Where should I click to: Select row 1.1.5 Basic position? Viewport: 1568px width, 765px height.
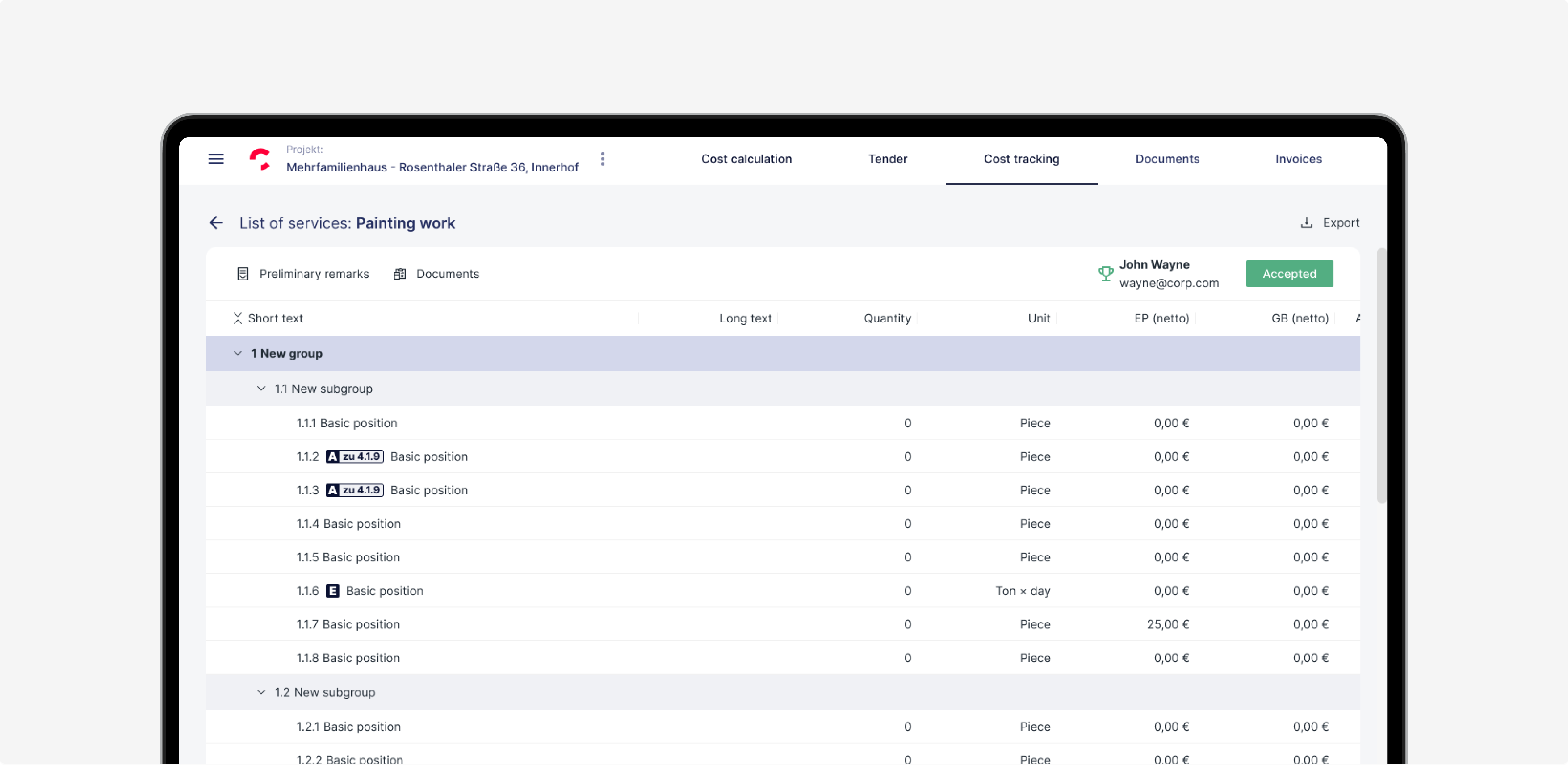tap(783, 557)
